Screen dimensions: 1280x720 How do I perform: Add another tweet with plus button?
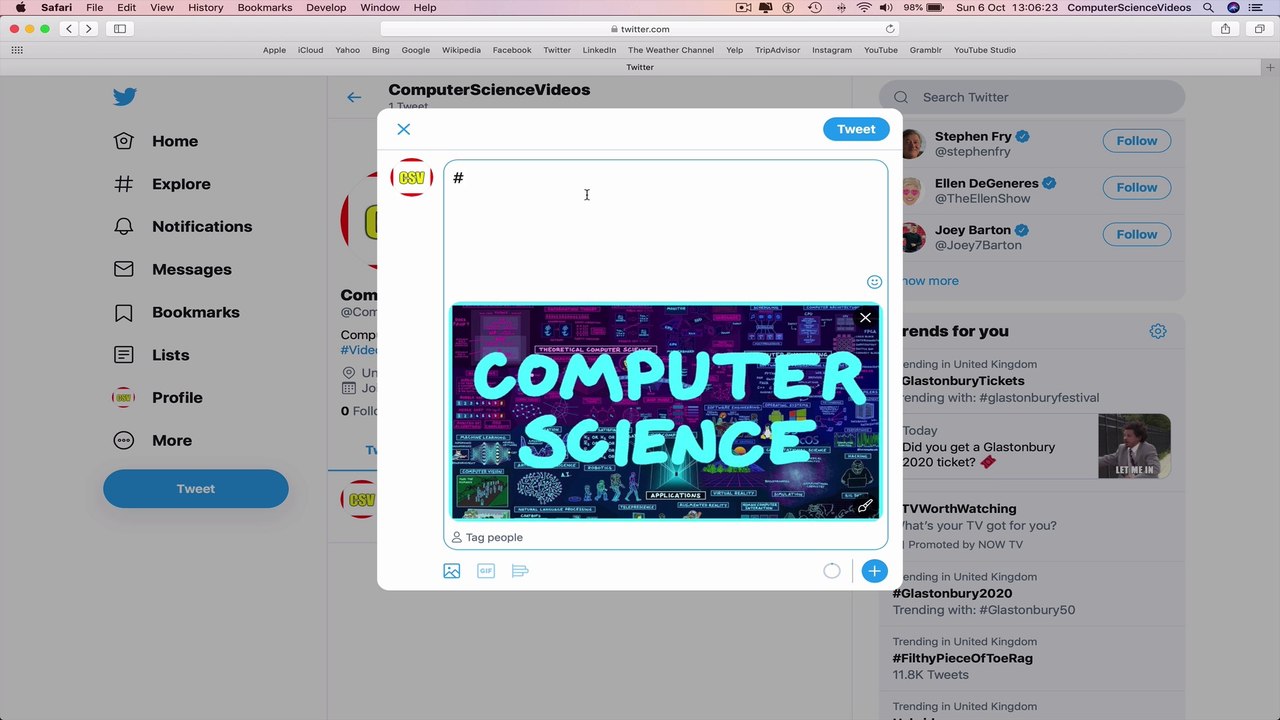click(874, 571)
